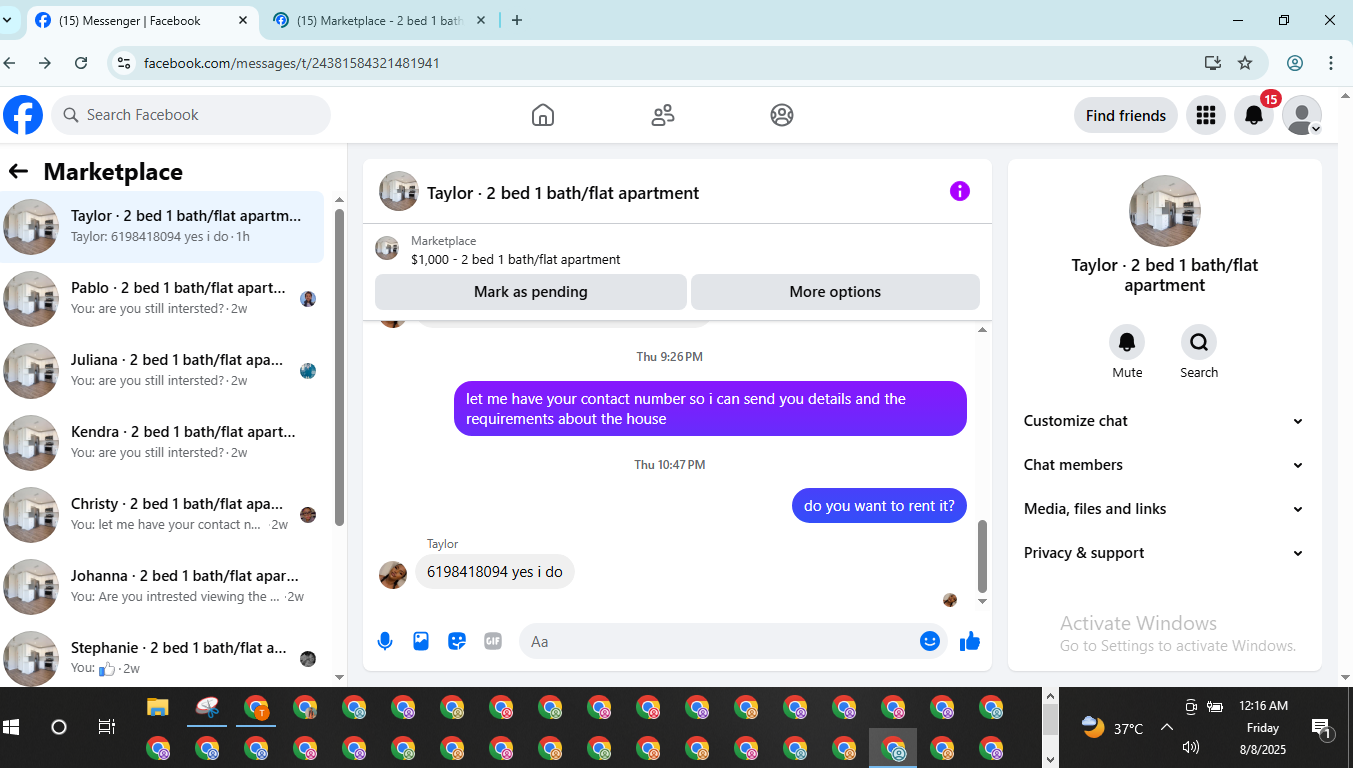Search in conversation using magnifier icon
Image resolution: width=1353 pixels, height=768 pixels.
(x=1199, y=343)
